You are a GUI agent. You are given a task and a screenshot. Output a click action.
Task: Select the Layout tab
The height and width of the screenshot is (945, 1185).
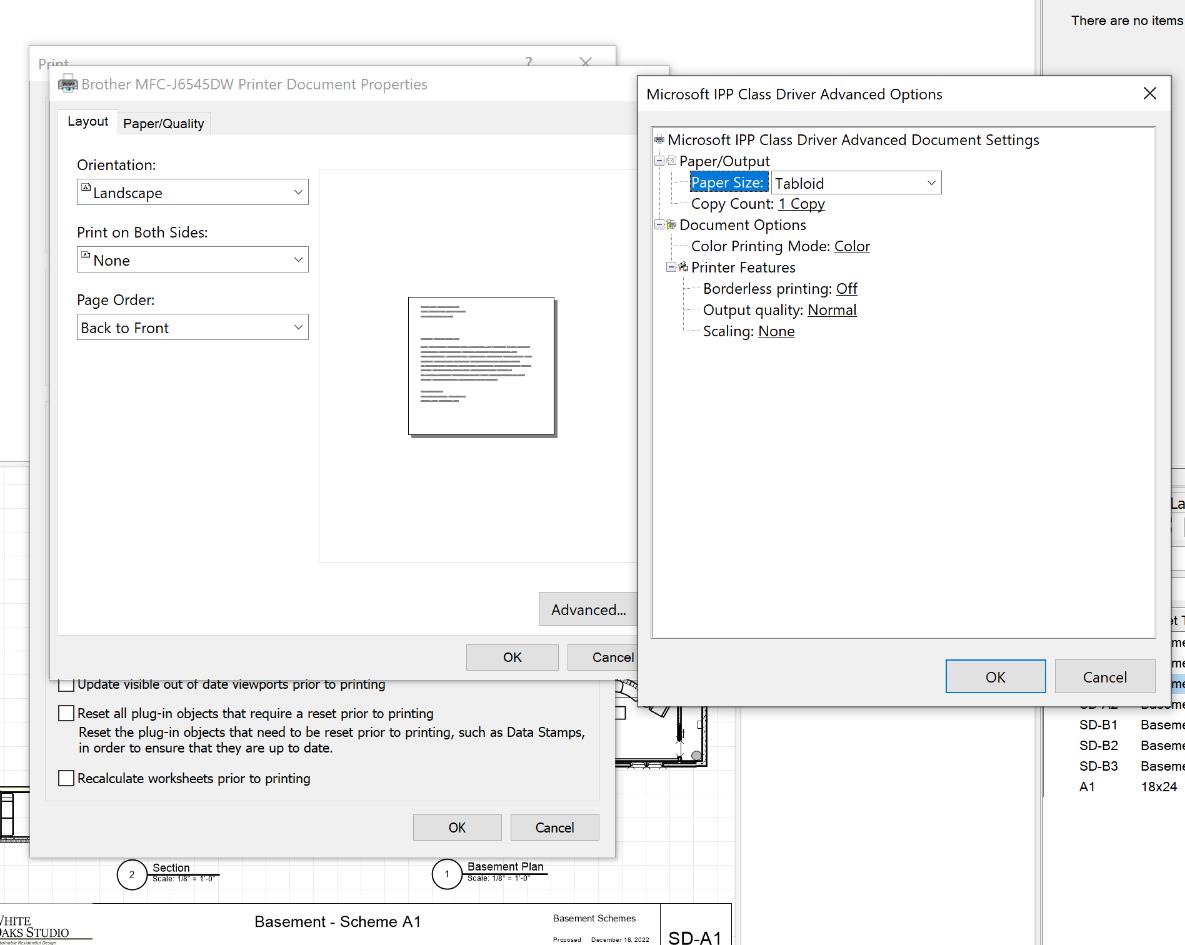[x=87, y=121]
